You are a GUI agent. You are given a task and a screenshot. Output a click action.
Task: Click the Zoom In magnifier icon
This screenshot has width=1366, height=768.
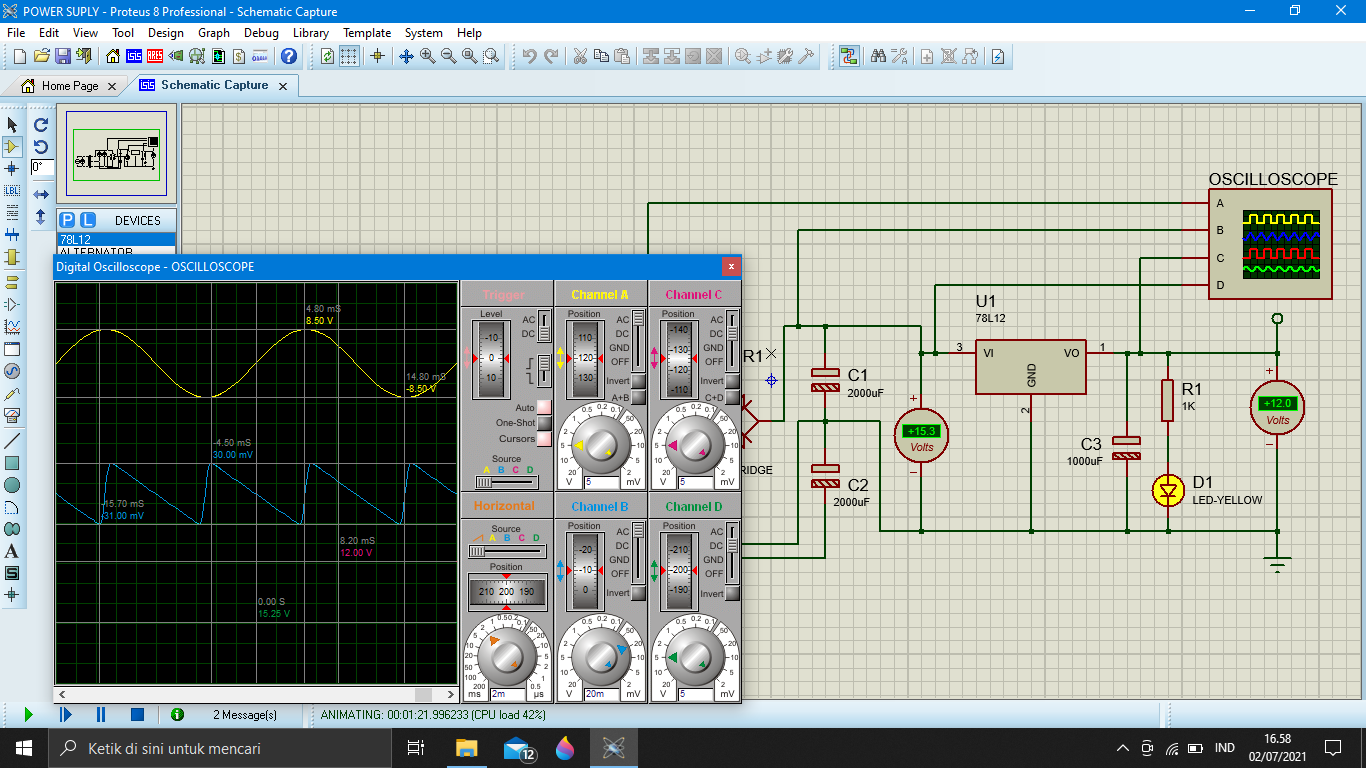click(x=427, y=56)
